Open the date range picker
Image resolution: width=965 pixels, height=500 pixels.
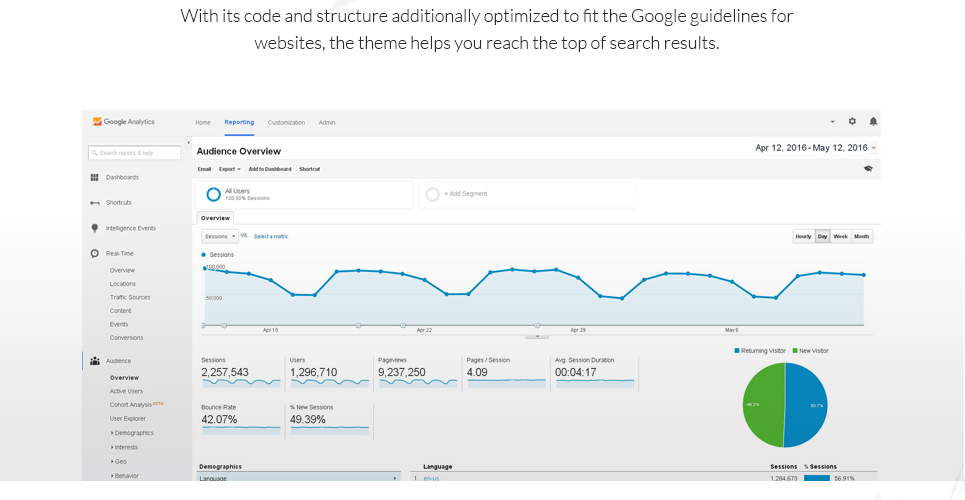tap(815, 148)
